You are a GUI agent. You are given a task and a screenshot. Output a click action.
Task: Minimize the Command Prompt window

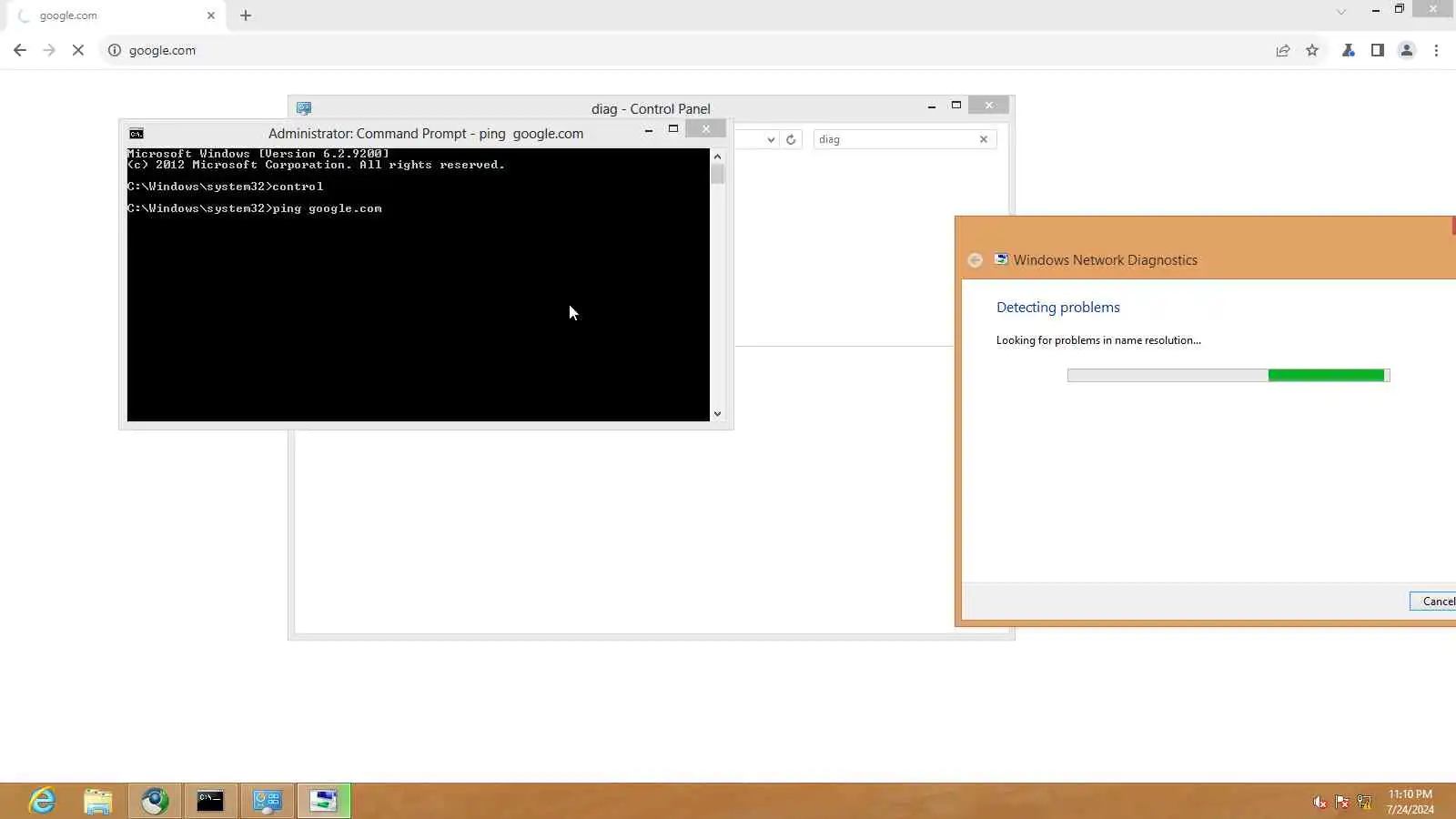point(649,130)
